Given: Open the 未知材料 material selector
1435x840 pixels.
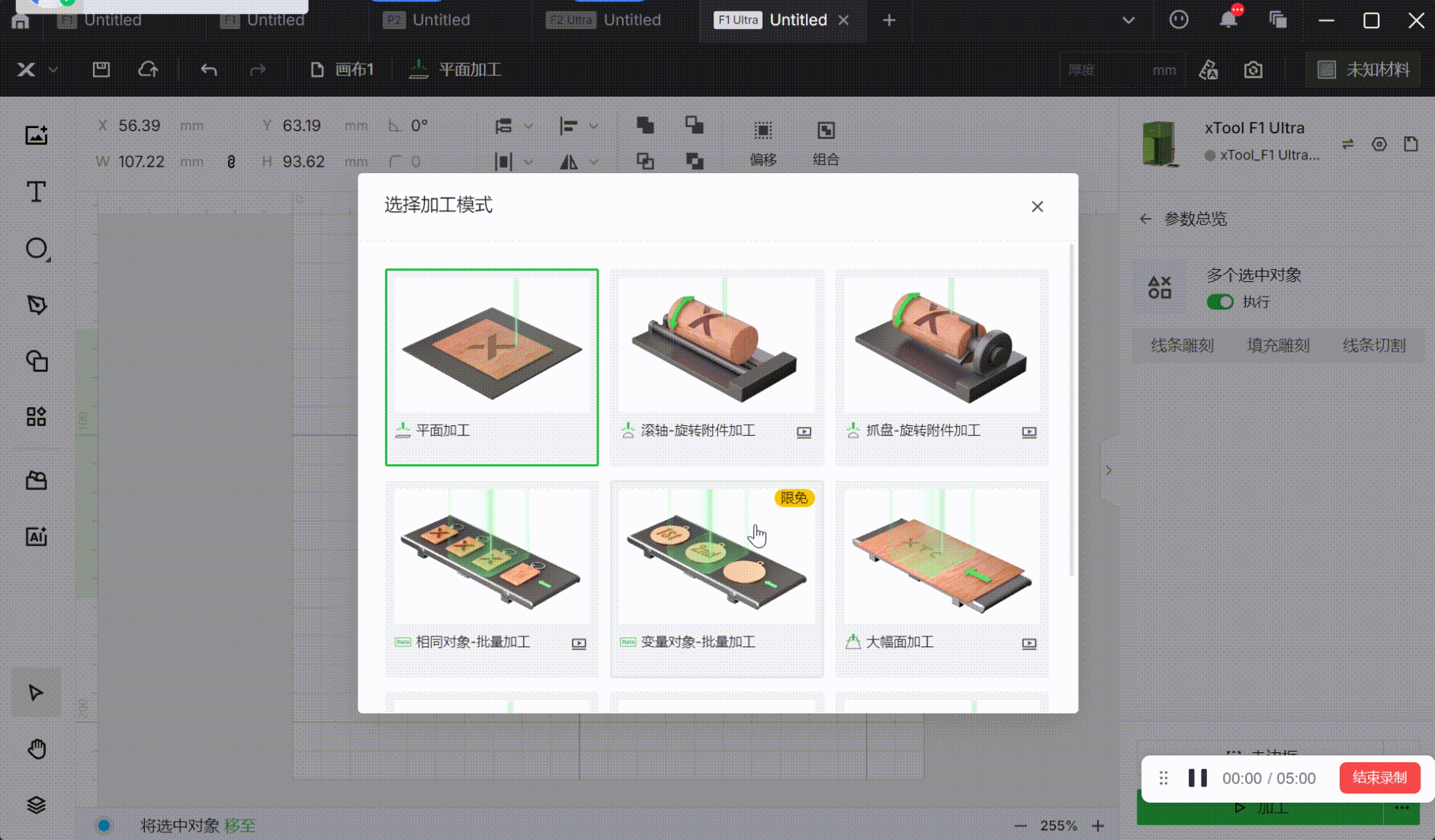Looking at the screenshot, I should 1363,70.
